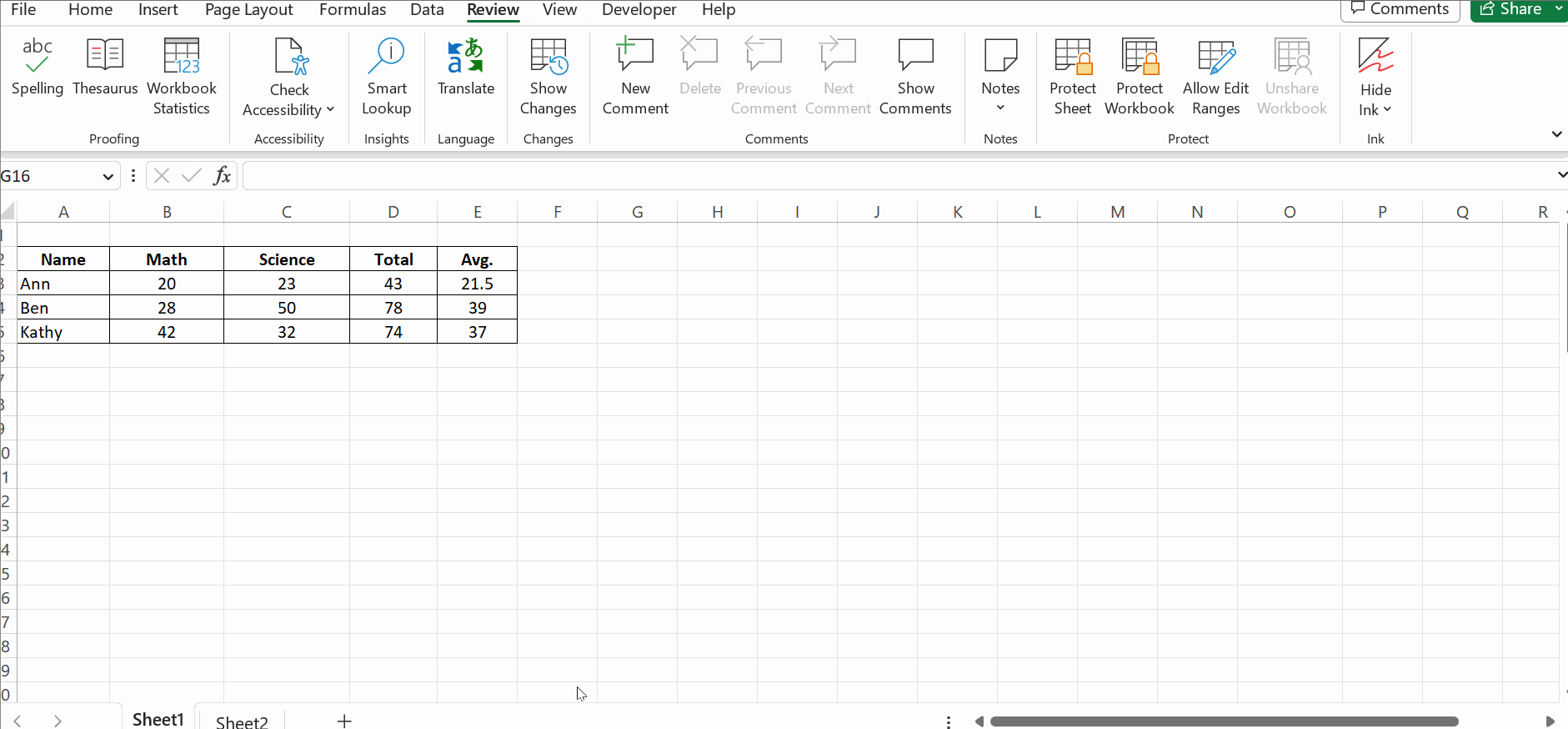Add a New Comment

pos(635,77)
